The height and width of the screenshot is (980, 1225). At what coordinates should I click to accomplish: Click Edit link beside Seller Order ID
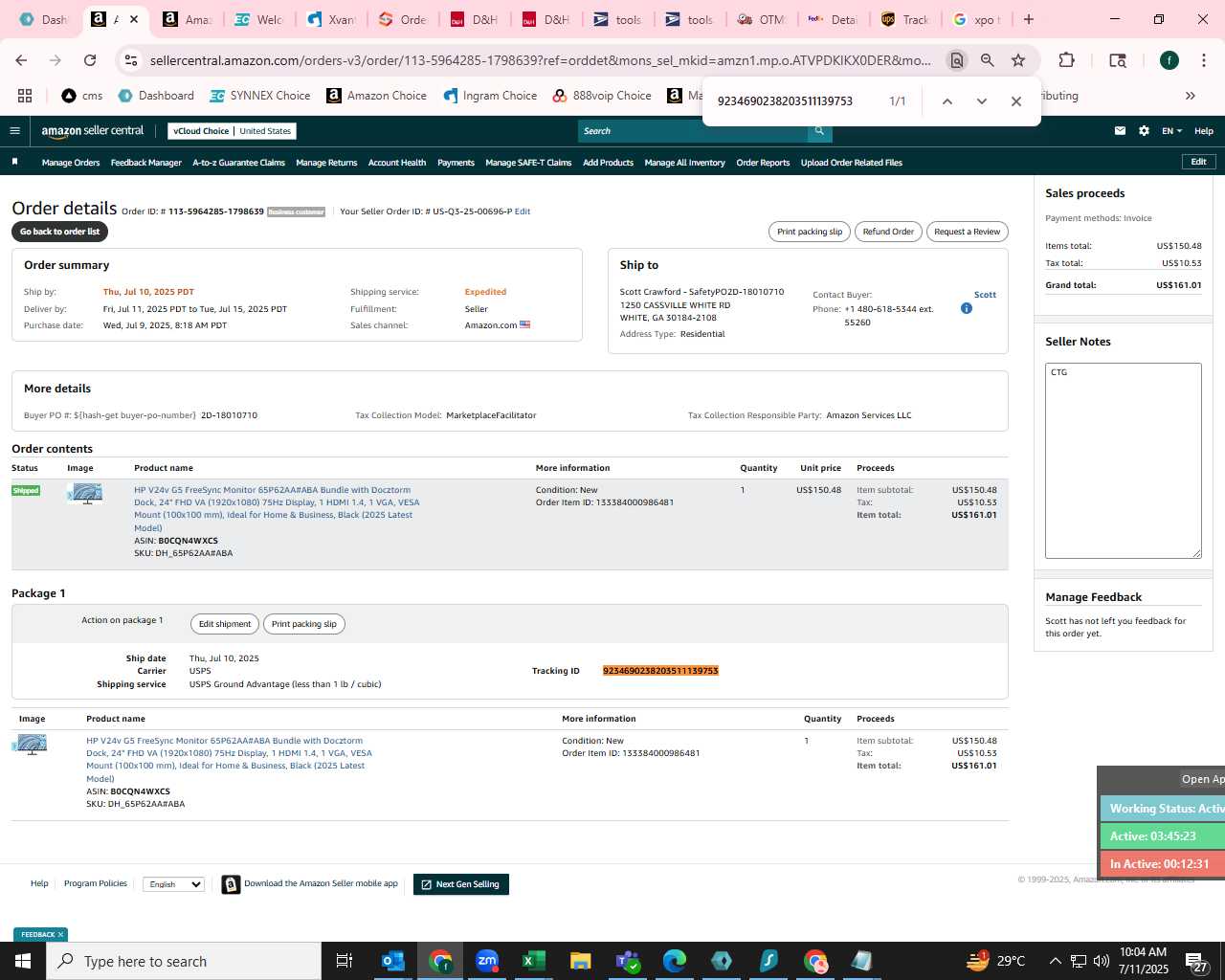coord(523,212)
